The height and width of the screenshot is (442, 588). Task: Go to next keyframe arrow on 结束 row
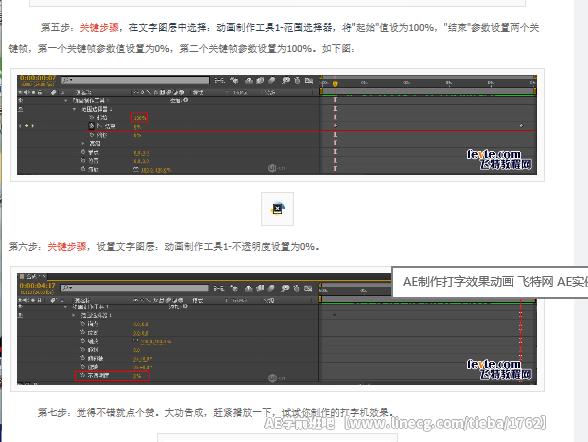pos(33,126)
